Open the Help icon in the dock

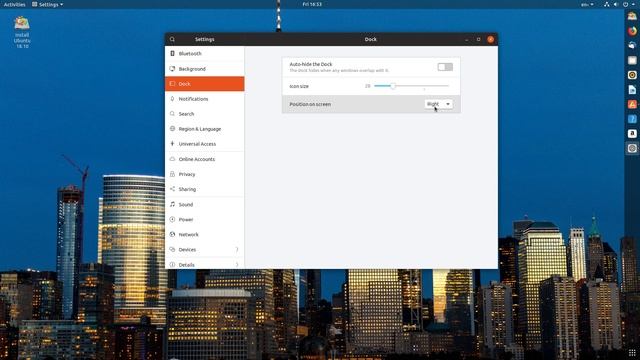[x=632, y=119]
